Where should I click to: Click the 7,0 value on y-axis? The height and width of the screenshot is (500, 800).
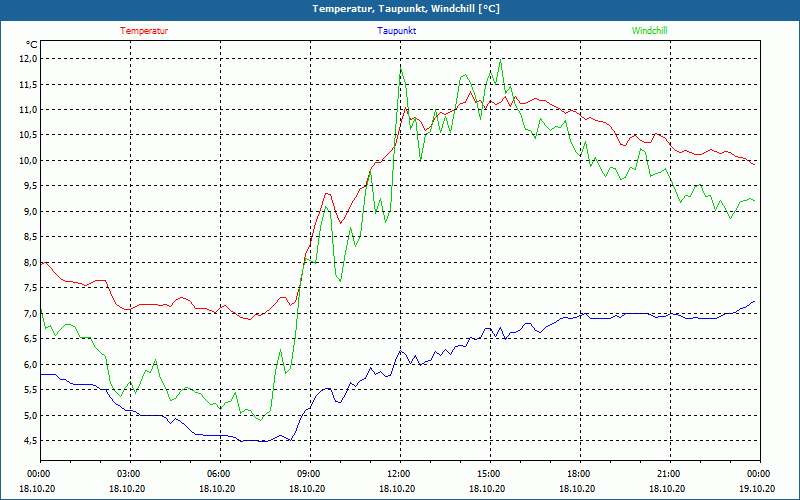click(29, 314)
